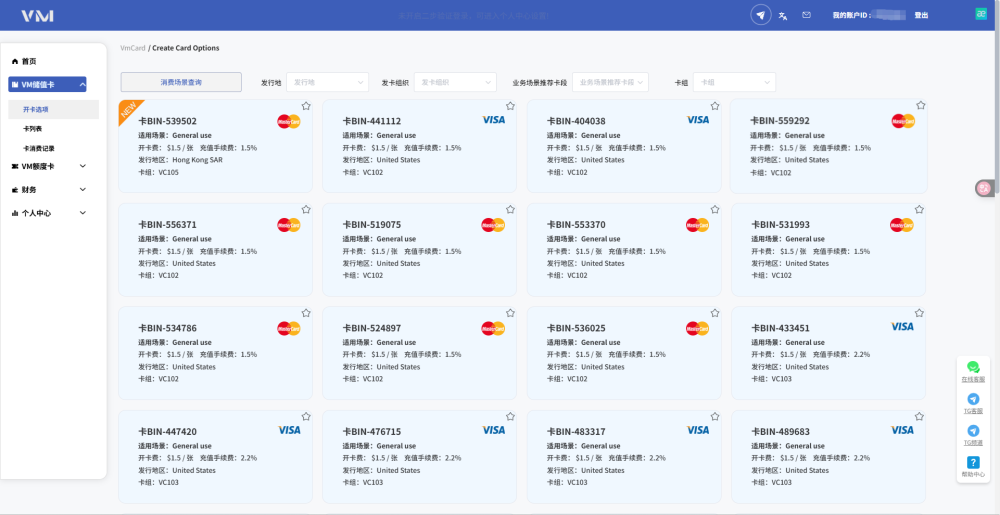Toggle the favorite star on card BIN-441112
This screenshot has width=1000, height=515.
510,106
